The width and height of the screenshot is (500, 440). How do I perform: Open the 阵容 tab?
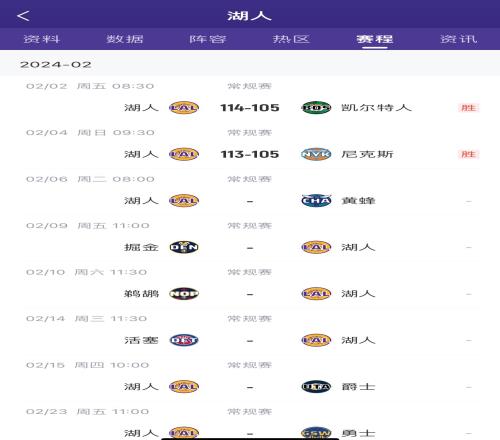pos(208,39)
